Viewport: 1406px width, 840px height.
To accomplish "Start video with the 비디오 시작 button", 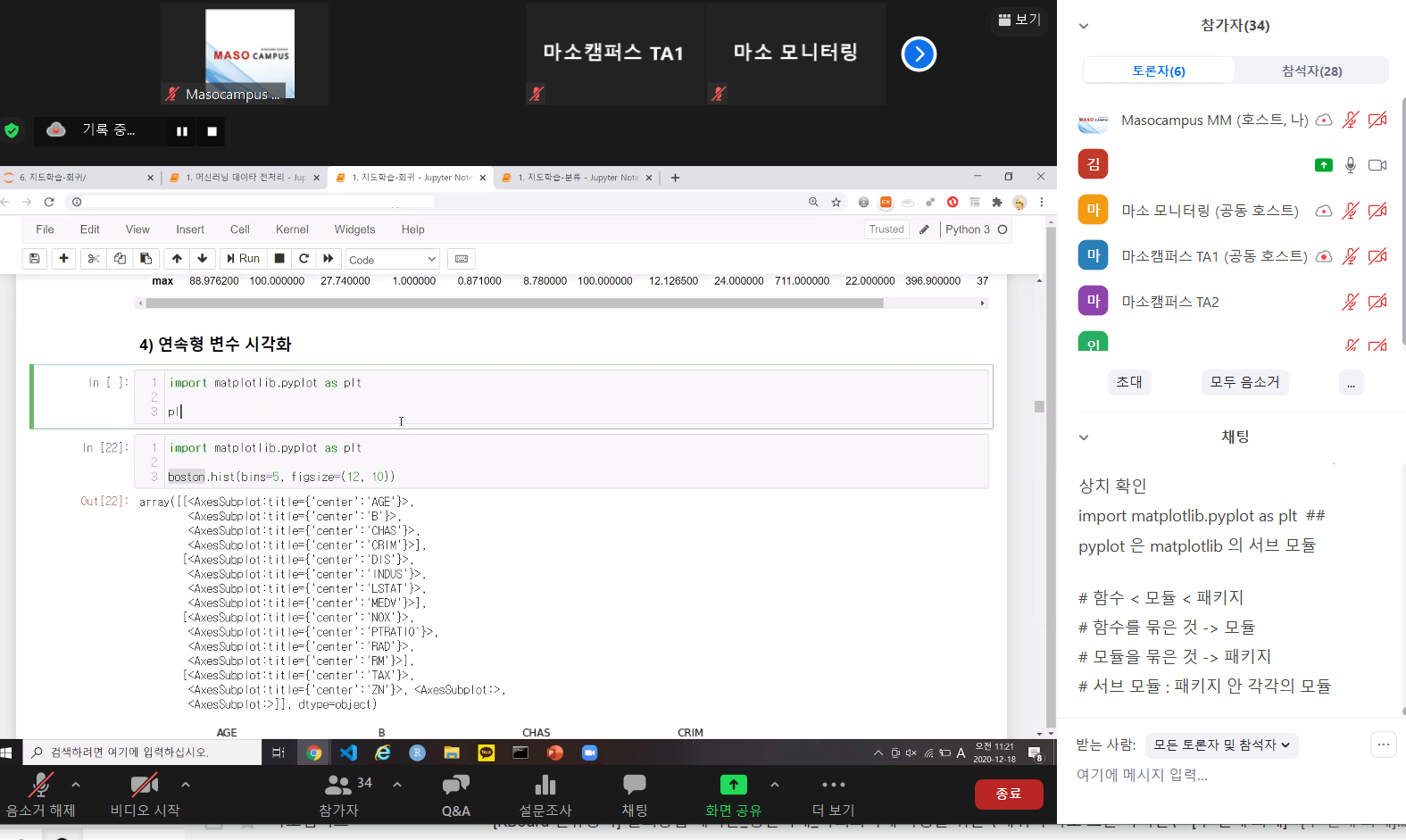I will [x=145, y=794].
